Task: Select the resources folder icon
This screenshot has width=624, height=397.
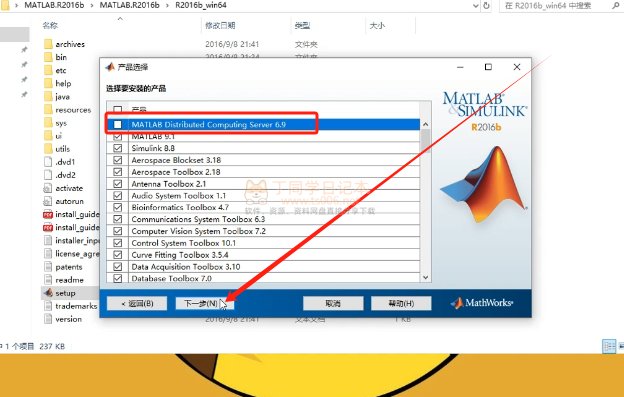Action: (x=48, y=109)
